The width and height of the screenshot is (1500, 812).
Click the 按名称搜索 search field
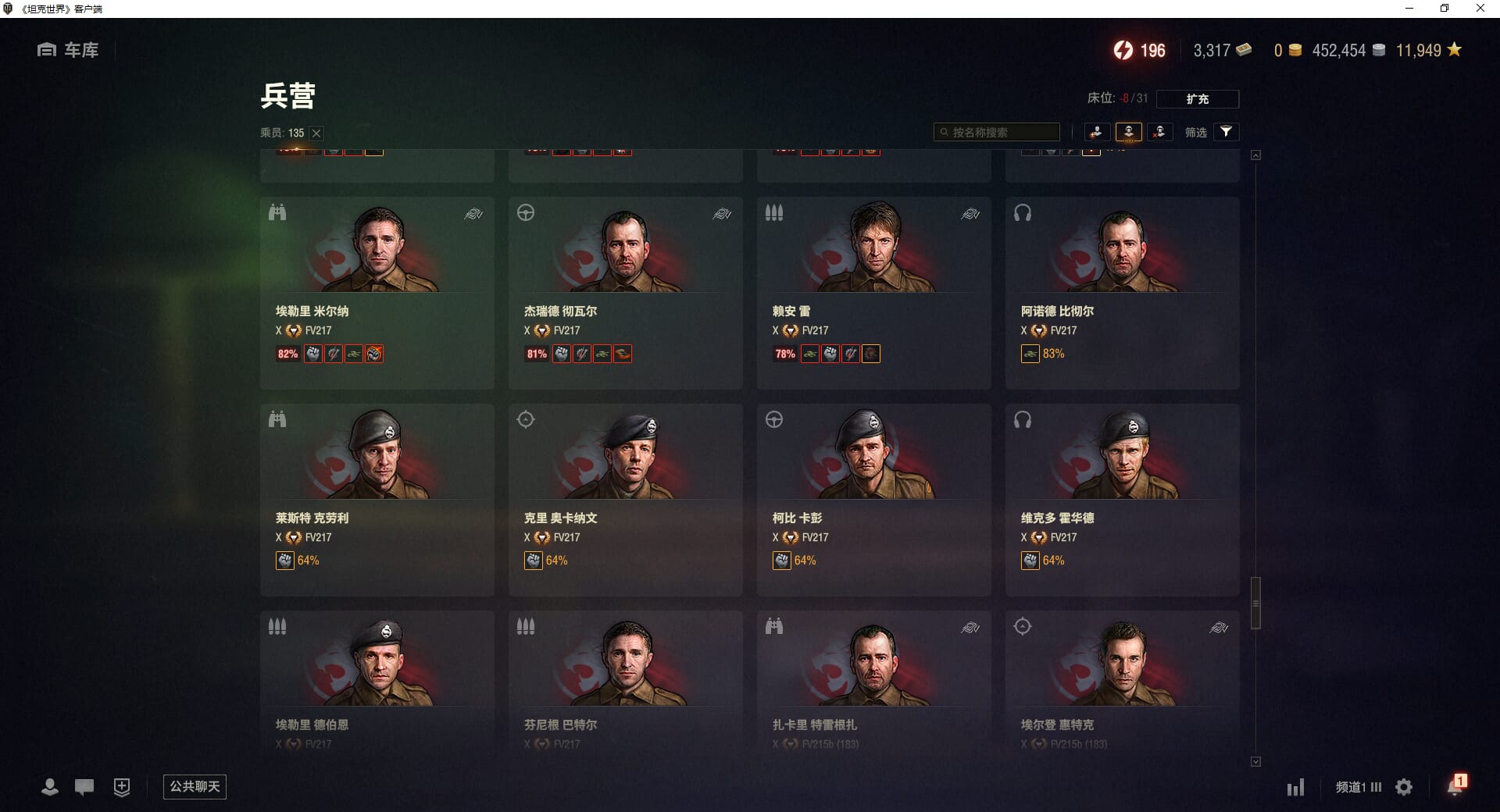[x=997, y=132]
